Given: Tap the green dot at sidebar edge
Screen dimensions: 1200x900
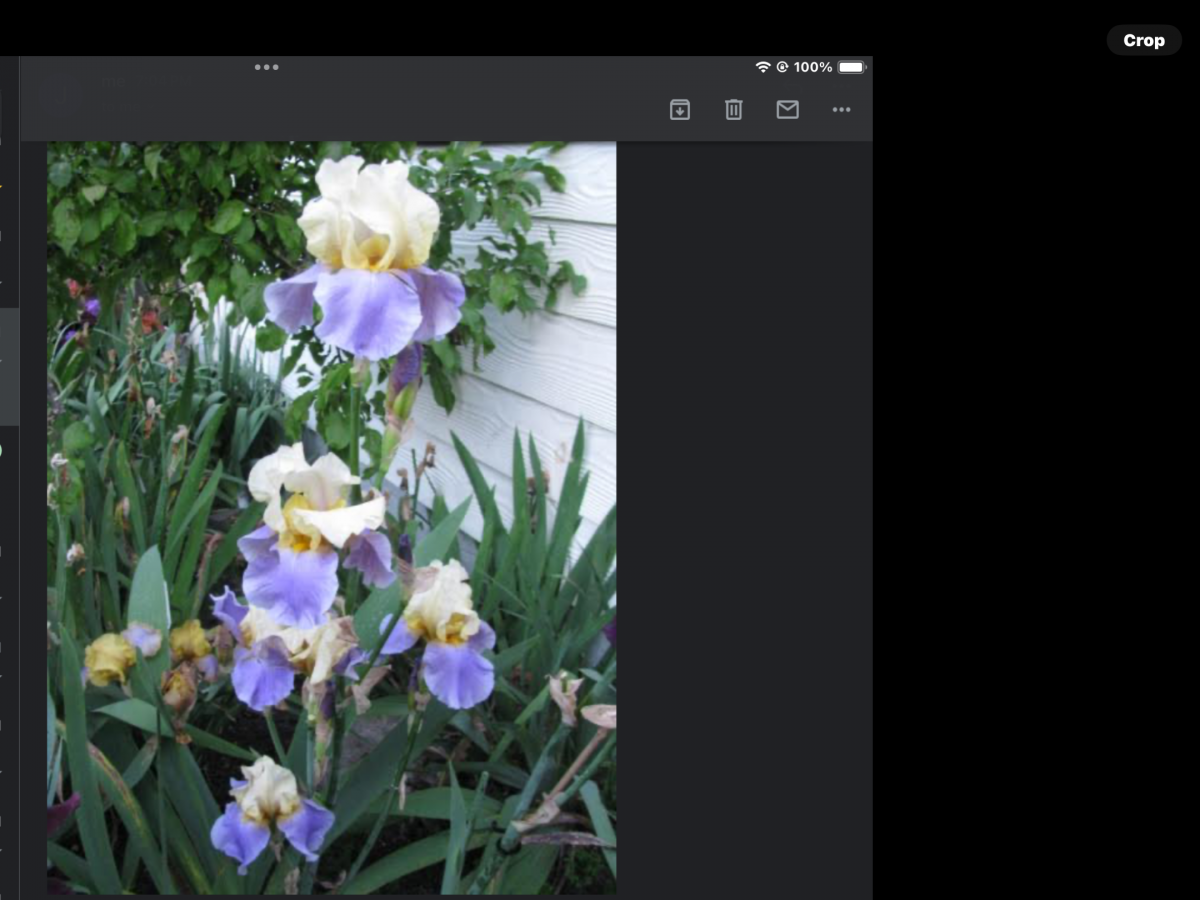Looking at the screenshot, I should pyautogui.click(x=1, y=451).
